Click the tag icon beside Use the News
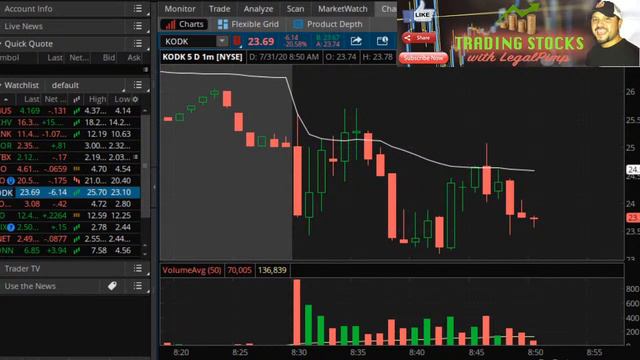This screenshot has width=640, height=360. [112, 286]
